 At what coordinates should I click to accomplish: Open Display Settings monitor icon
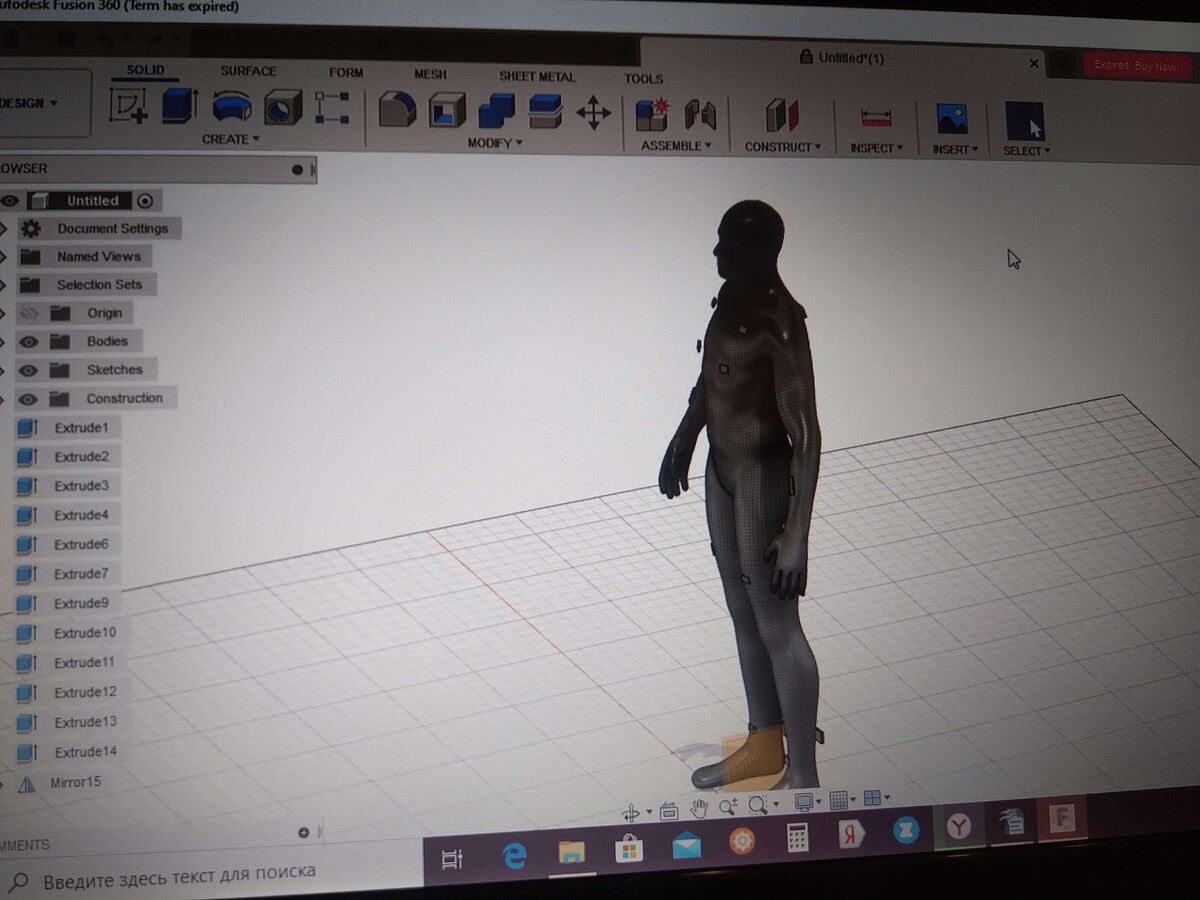point(803,801)
